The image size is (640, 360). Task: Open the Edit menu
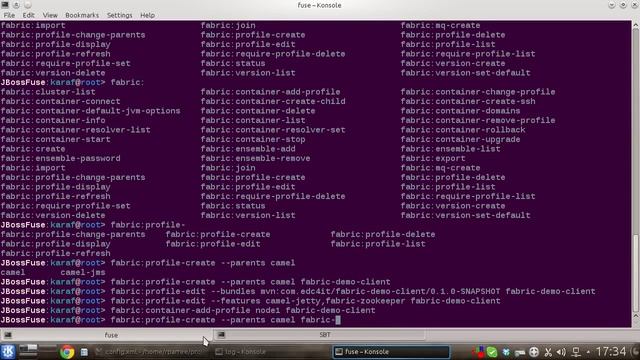(28, 15)
